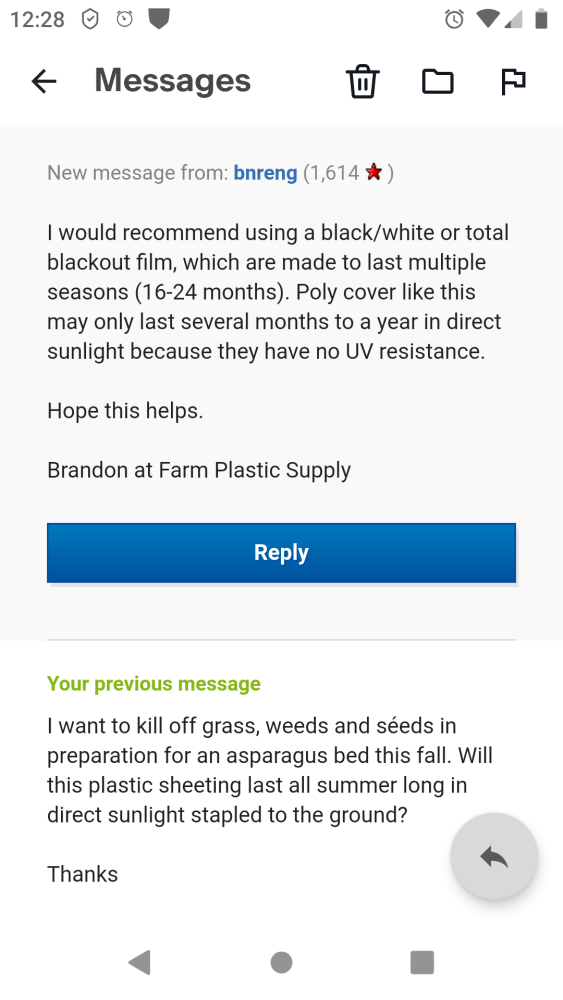
Task: Tap the battery indicator icon
Action: 541,20
